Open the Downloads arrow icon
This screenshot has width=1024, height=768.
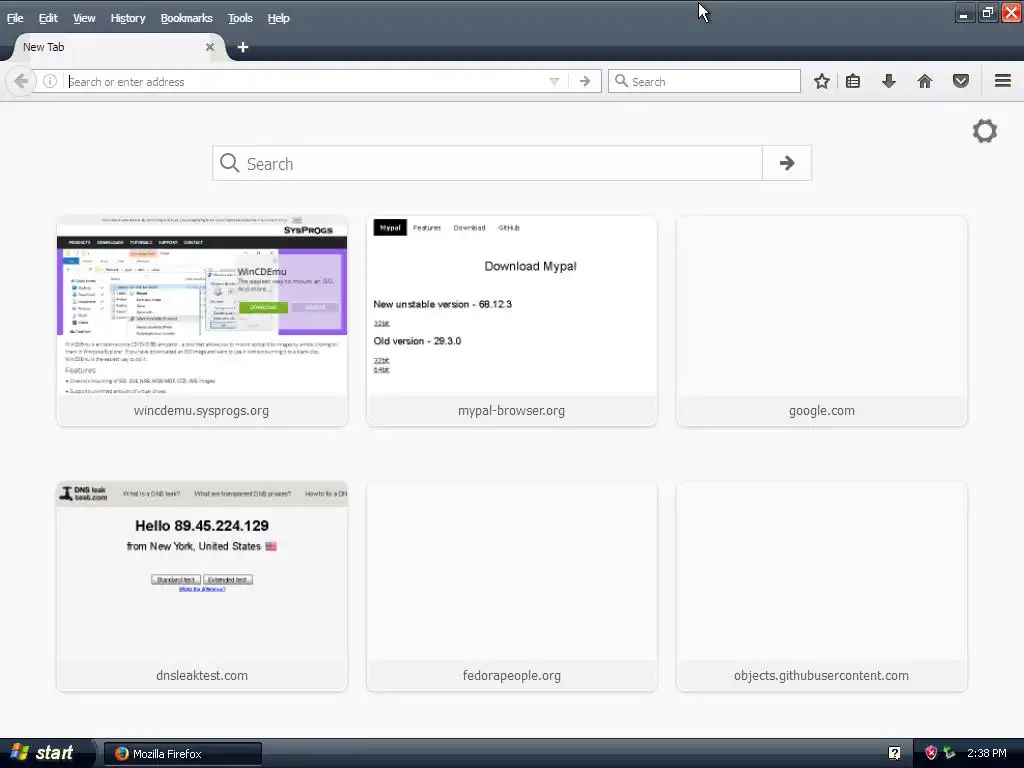(x=888, y=81)
